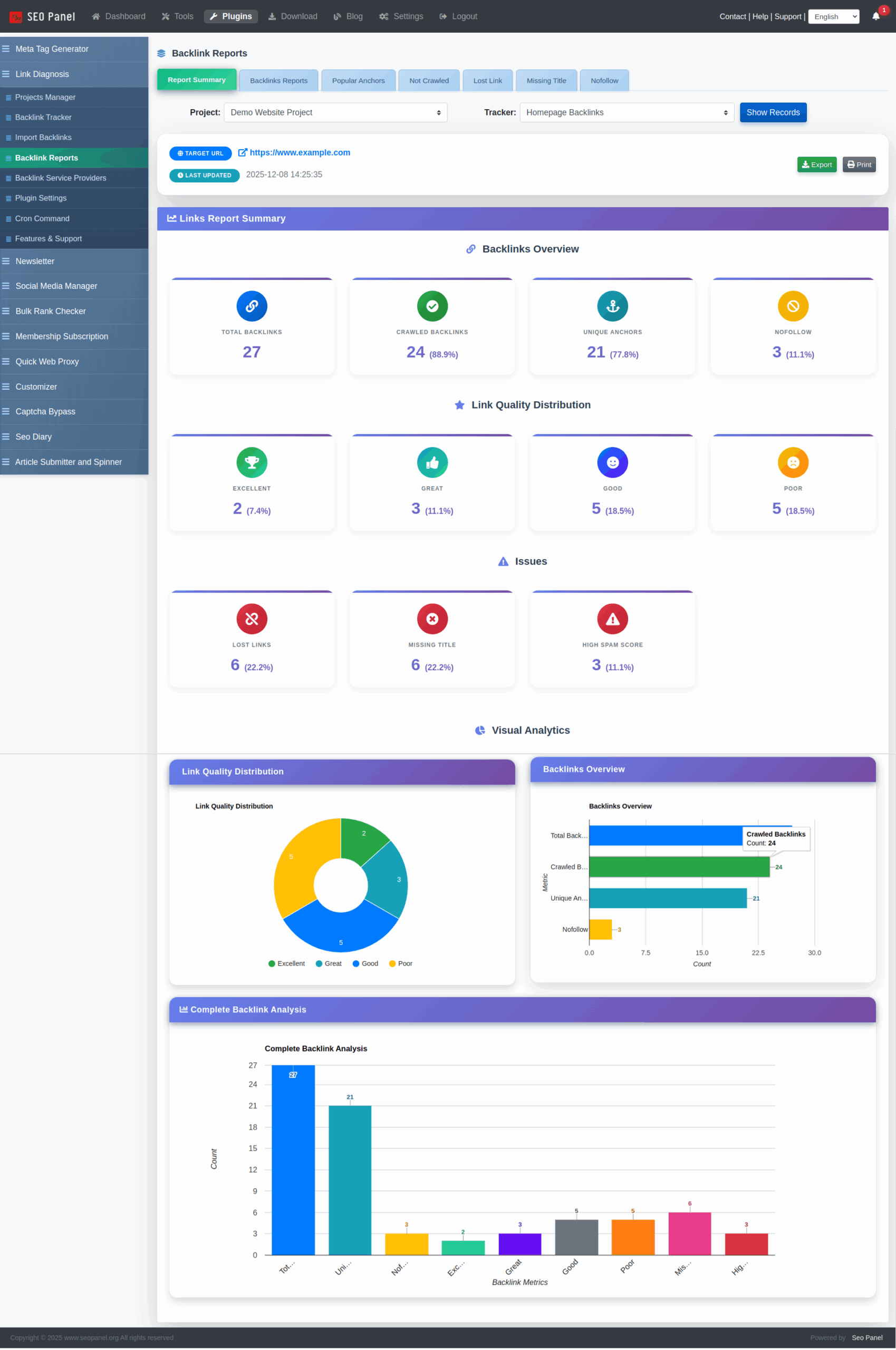
Task: Click the Meta Tag Generator hamburger icon
Action: pos(6,49)
